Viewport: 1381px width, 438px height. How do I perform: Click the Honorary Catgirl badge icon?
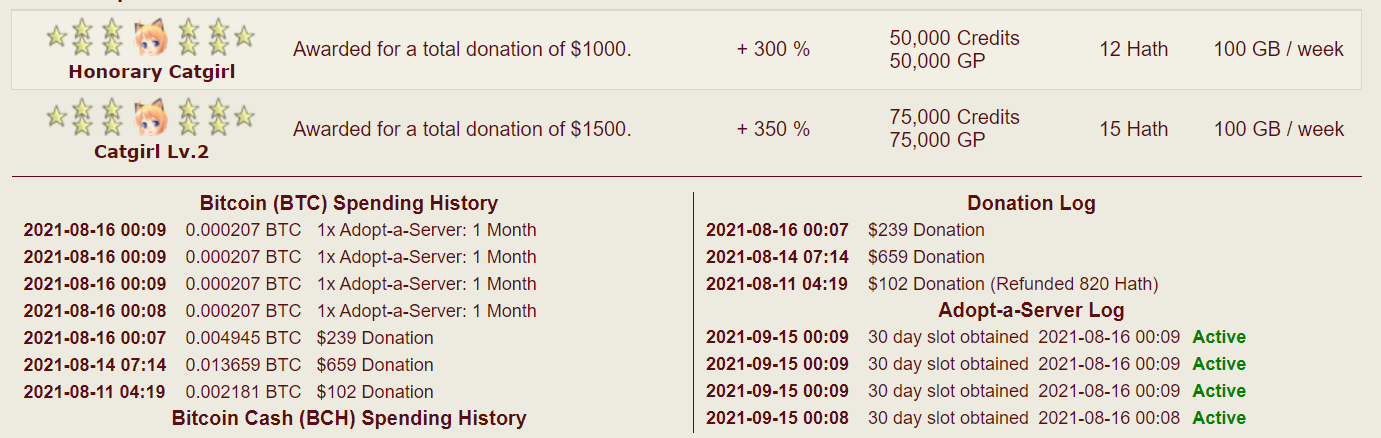150,38
